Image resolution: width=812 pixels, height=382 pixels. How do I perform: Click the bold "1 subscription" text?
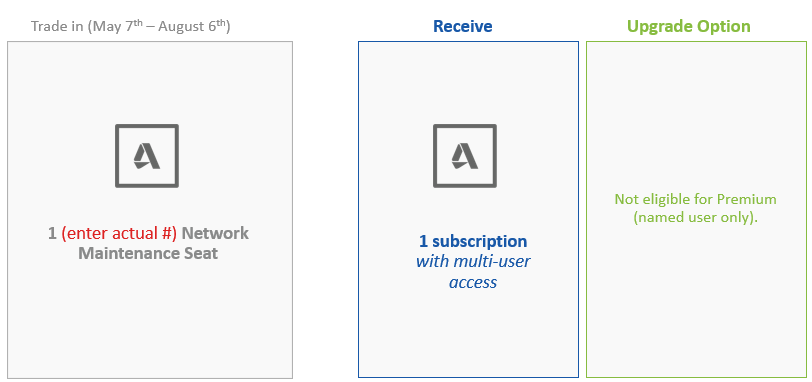click(x=473, y=241)
